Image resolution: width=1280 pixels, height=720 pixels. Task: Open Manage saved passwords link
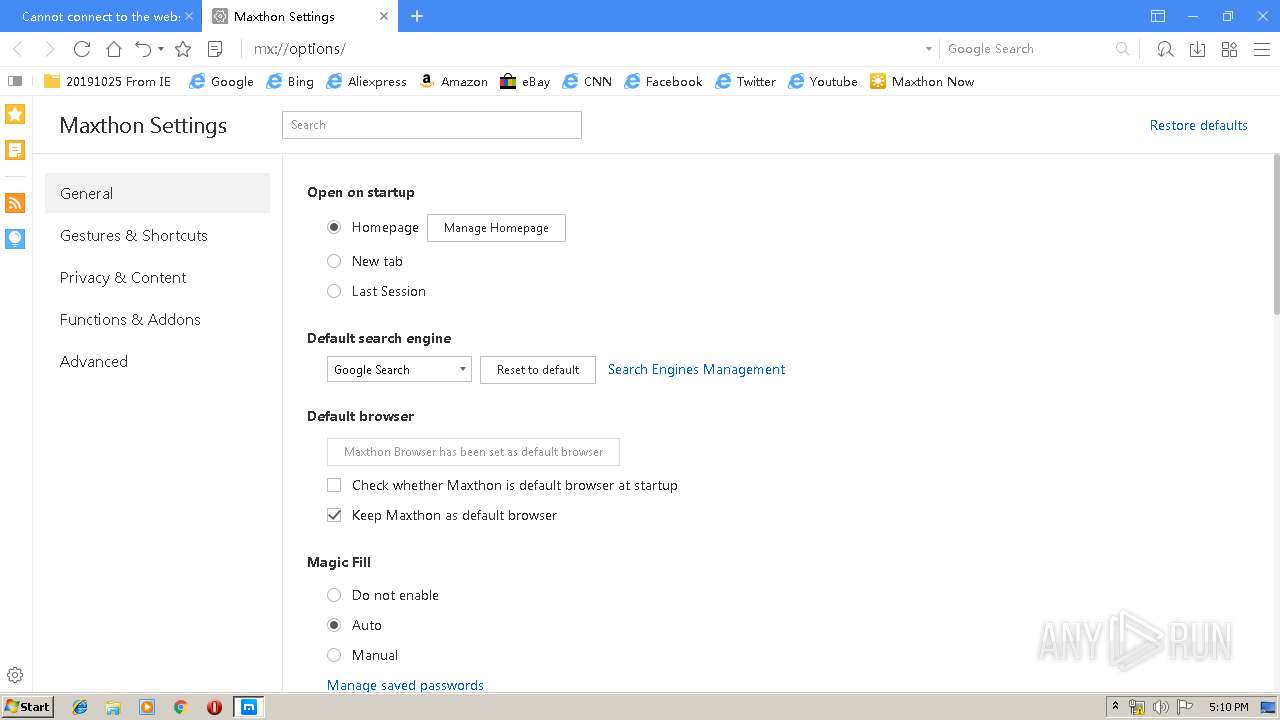click(x=405, y=685)
